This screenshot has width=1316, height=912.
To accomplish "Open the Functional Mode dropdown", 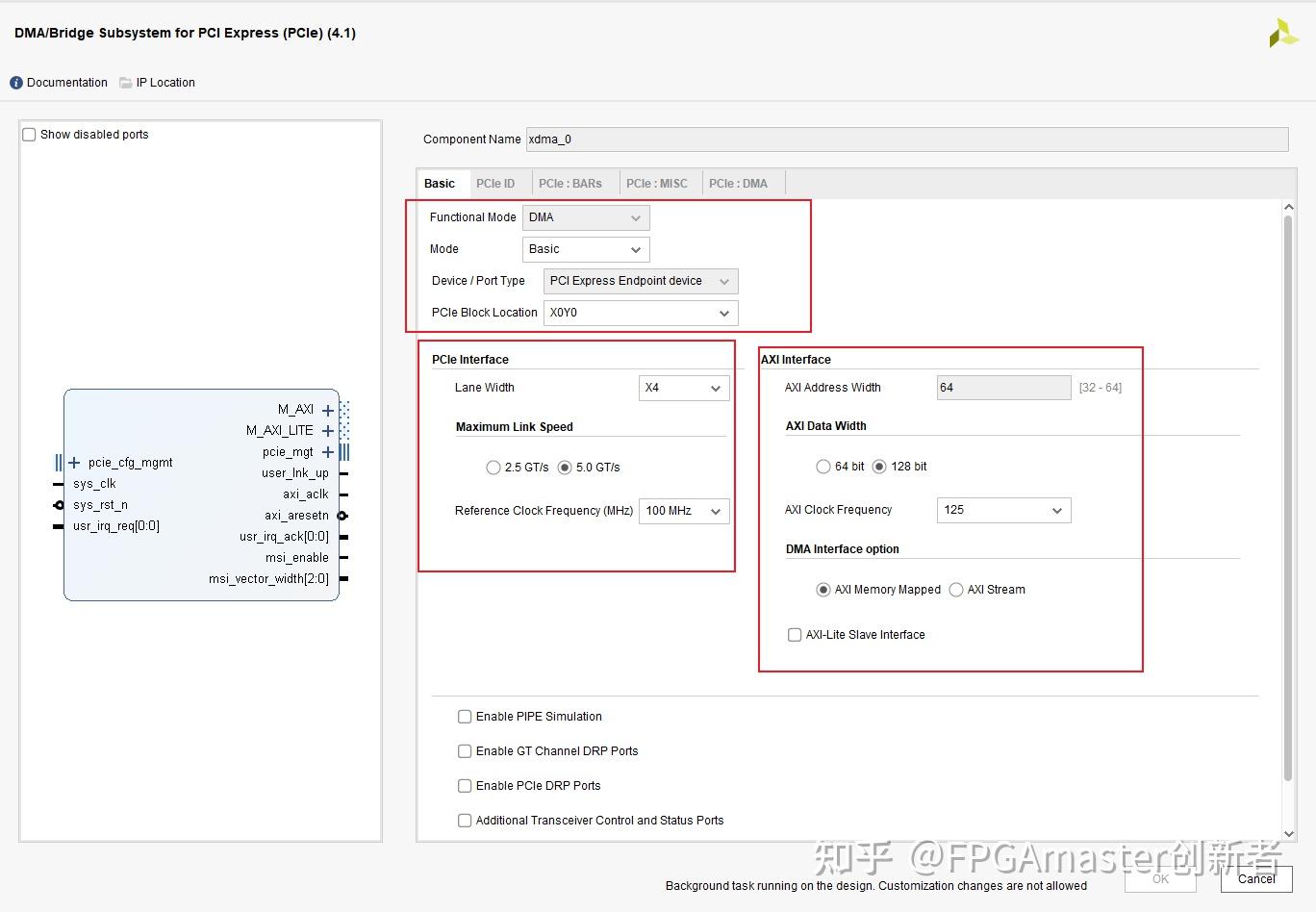I will [x=635, y=217].
